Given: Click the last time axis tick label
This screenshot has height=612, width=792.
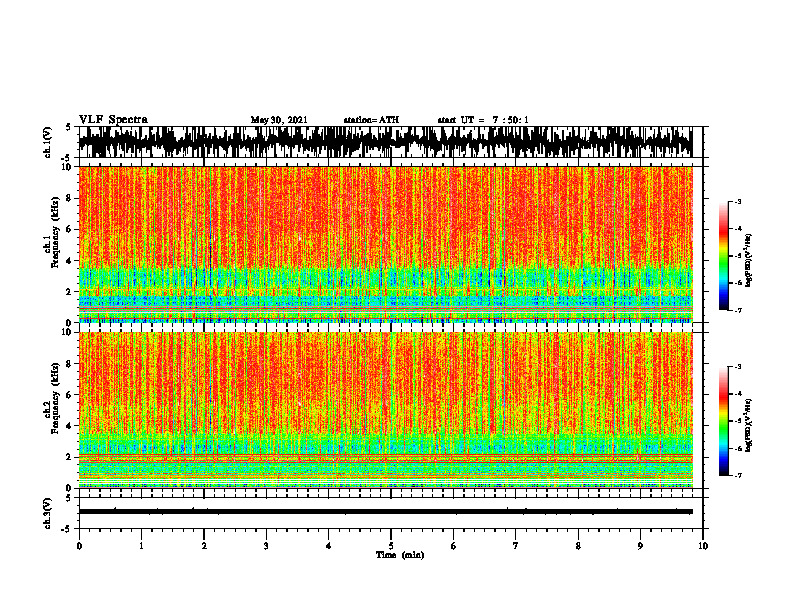Looking at the screenshot, I should [703, 546].
